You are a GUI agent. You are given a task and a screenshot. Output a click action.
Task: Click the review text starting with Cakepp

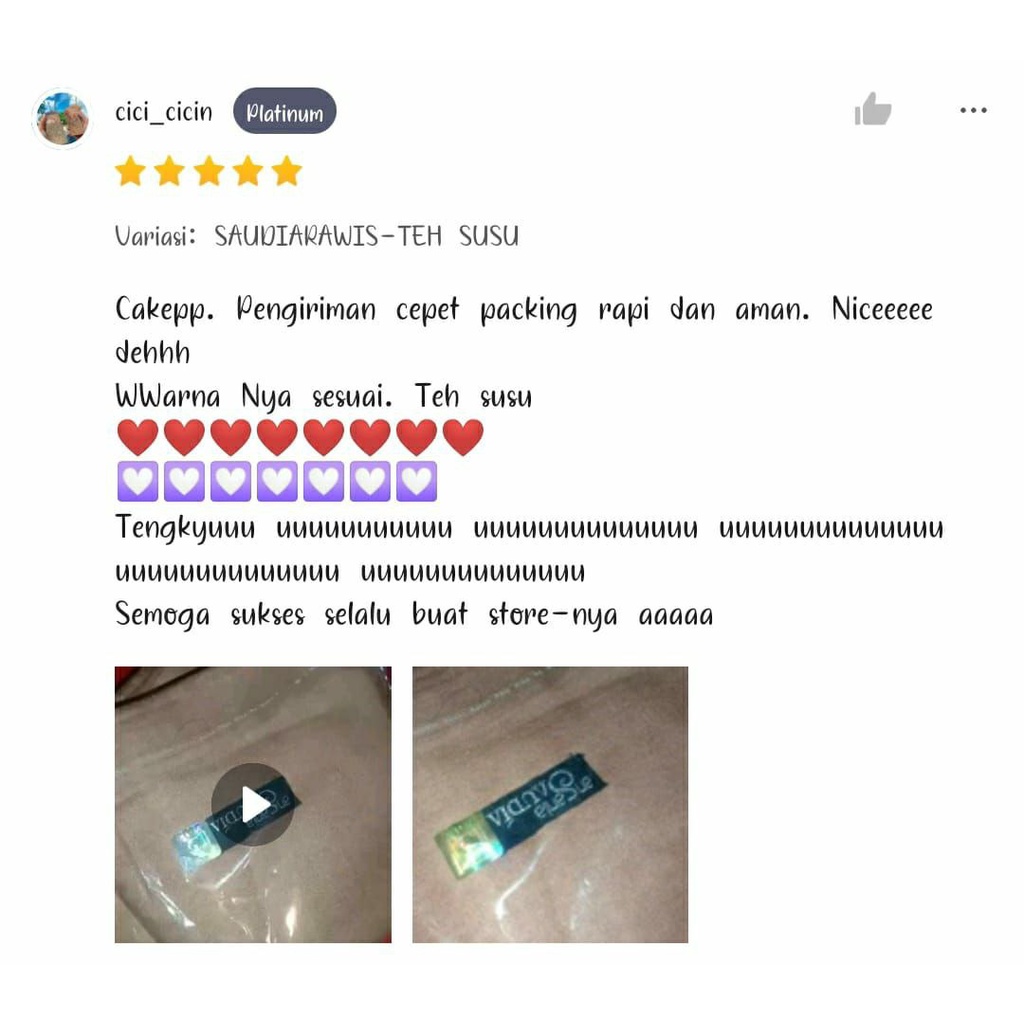point(524,330)
